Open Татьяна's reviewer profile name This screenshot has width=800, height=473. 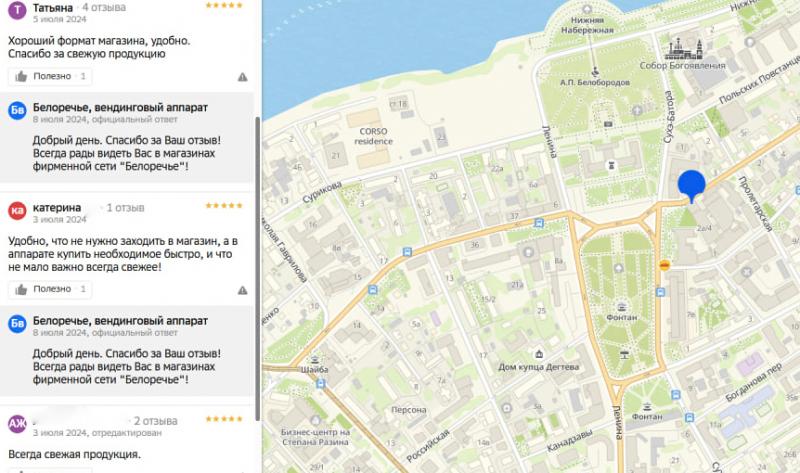[53, 7]
